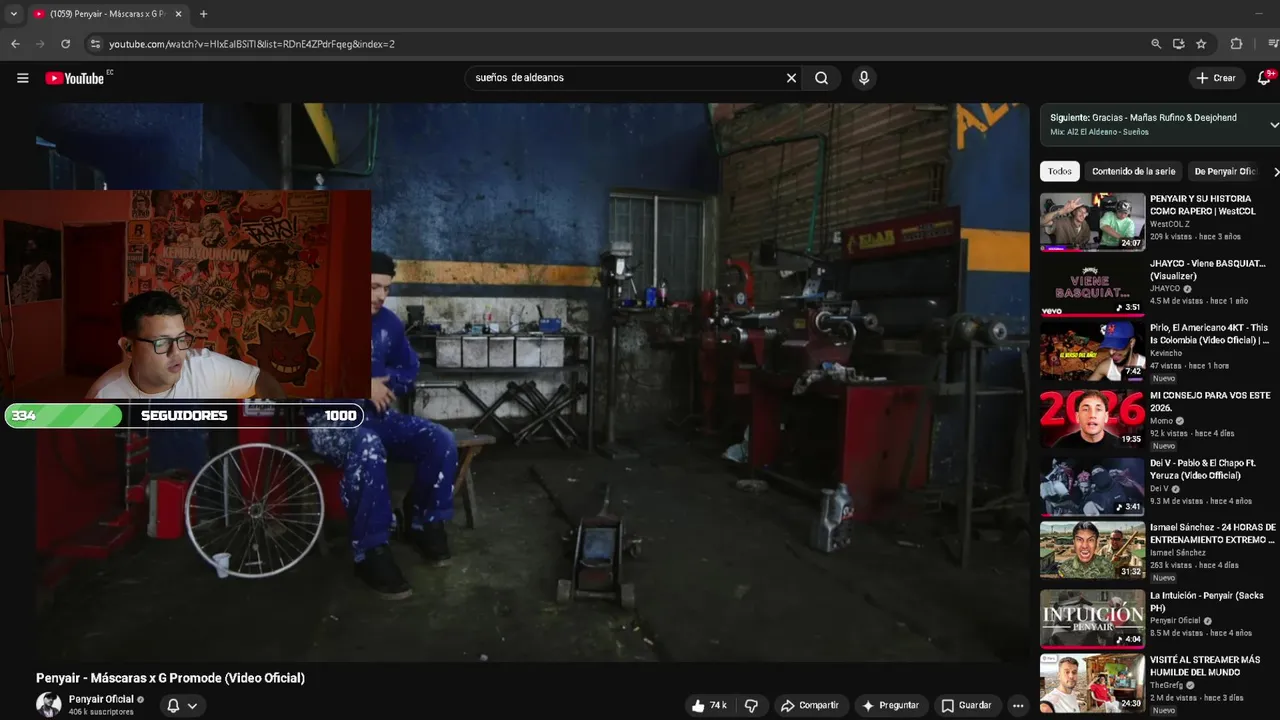Bookmark this page with star
Viewport: 1280px width, 720px height.
tap(1201, 44)
